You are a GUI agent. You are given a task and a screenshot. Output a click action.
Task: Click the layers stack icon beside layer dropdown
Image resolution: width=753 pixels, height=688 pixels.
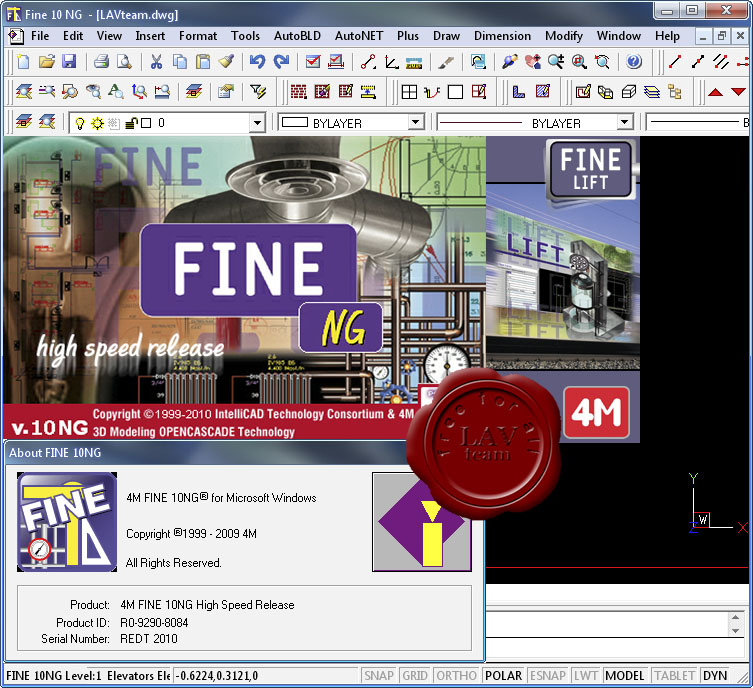[x=24, y=122]
